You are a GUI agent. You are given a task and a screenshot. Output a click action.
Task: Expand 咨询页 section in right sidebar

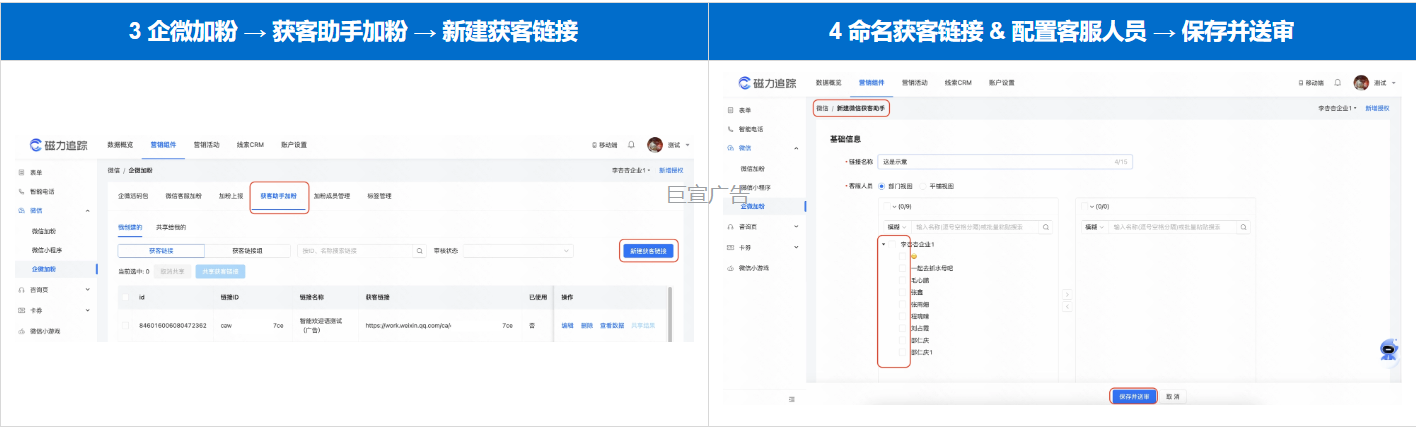point(796,227)
